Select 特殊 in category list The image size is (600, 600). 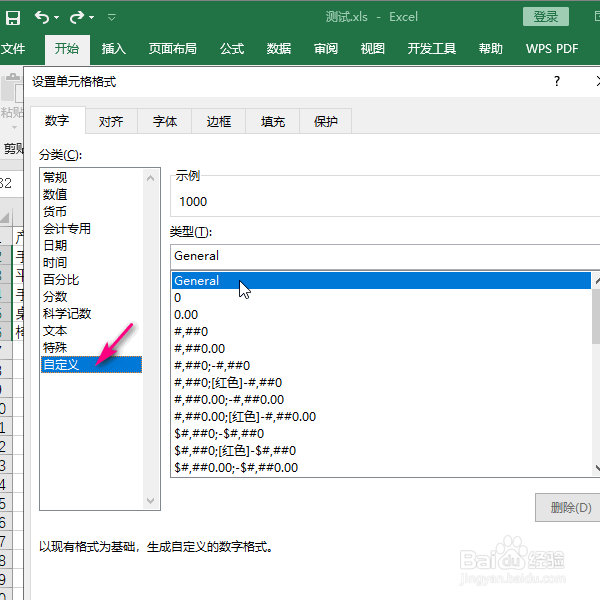click(91, 347)
